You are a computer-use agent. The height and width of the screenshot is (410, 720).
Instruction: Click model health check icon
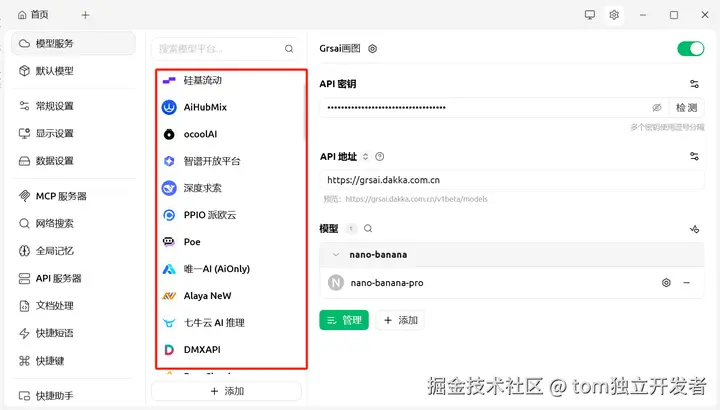pos(694,229)
